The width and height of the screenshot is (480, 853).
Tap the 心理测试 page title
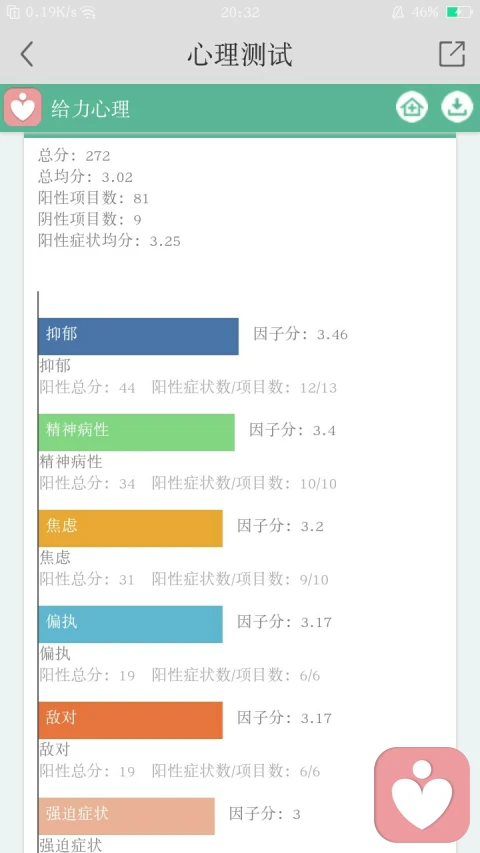240,54
